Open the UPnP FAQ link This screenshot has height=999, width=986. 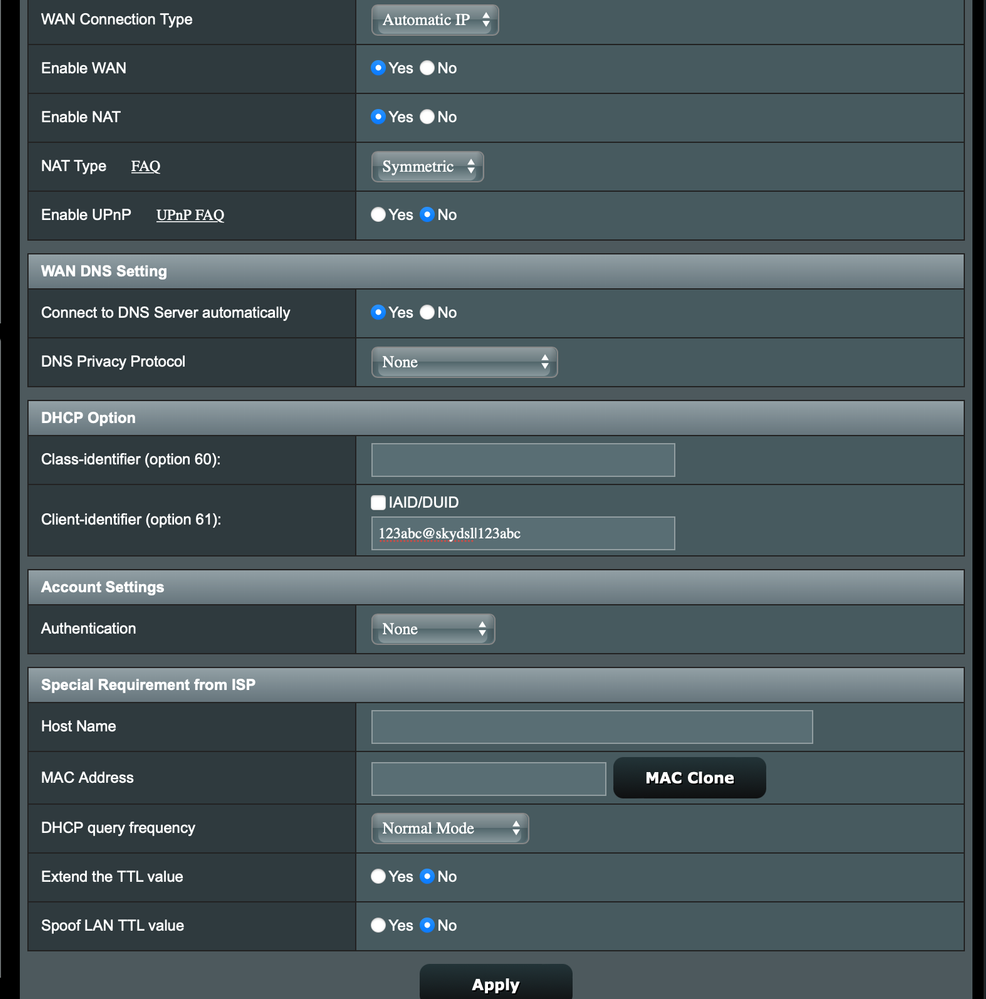tap(189, 214)
